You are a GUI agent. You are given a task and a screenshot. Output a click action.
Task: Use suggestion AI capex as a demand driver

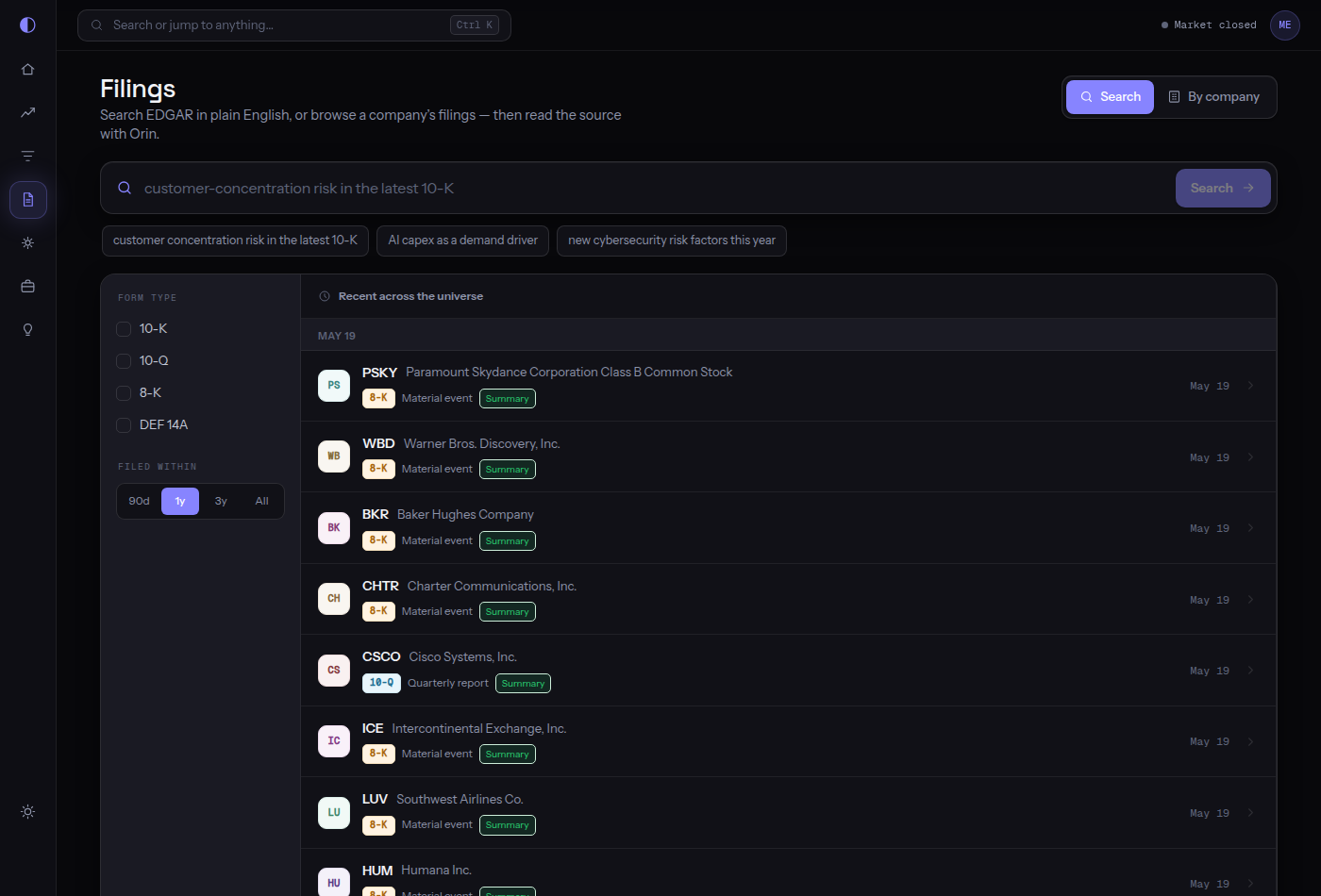462,241
